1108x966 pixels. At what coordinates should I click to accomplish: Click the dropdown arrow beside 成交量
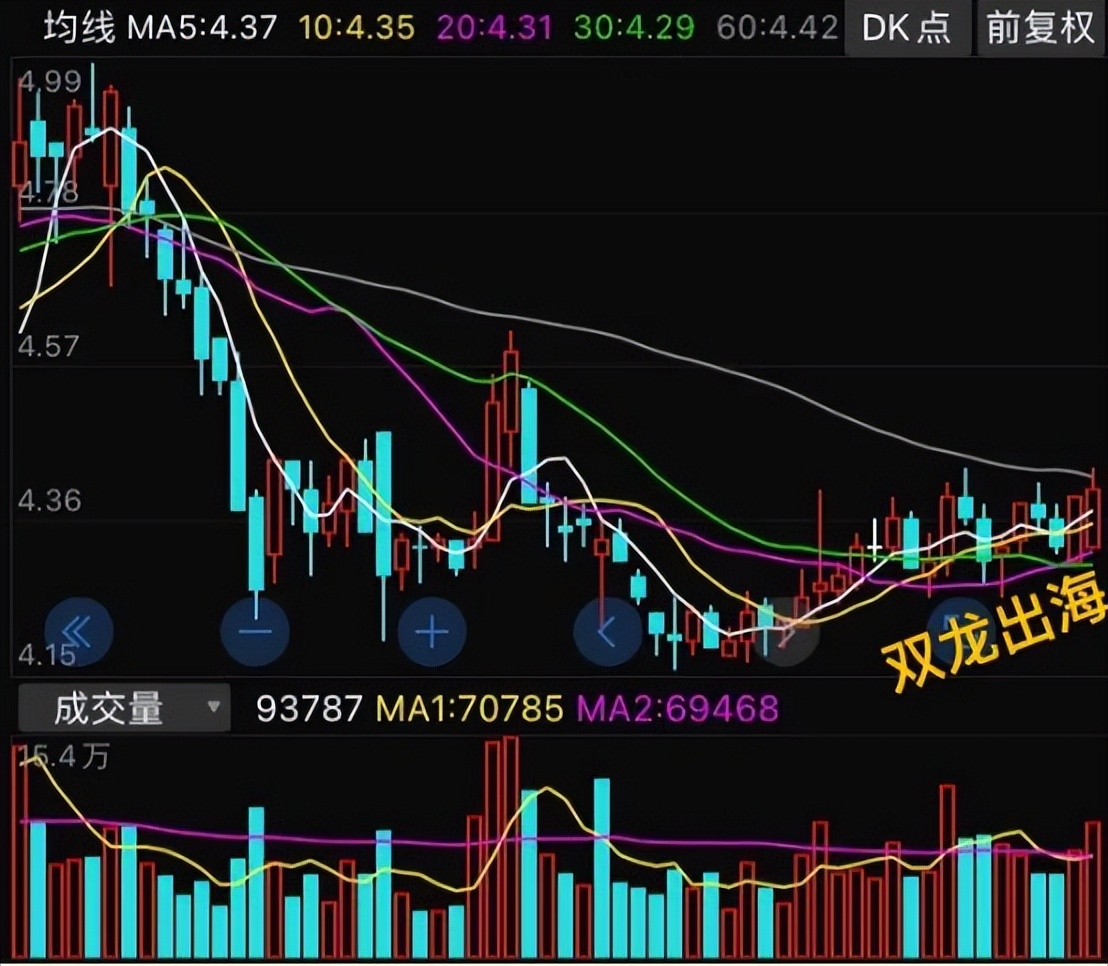pyautogui.click(x=213, y=707)
